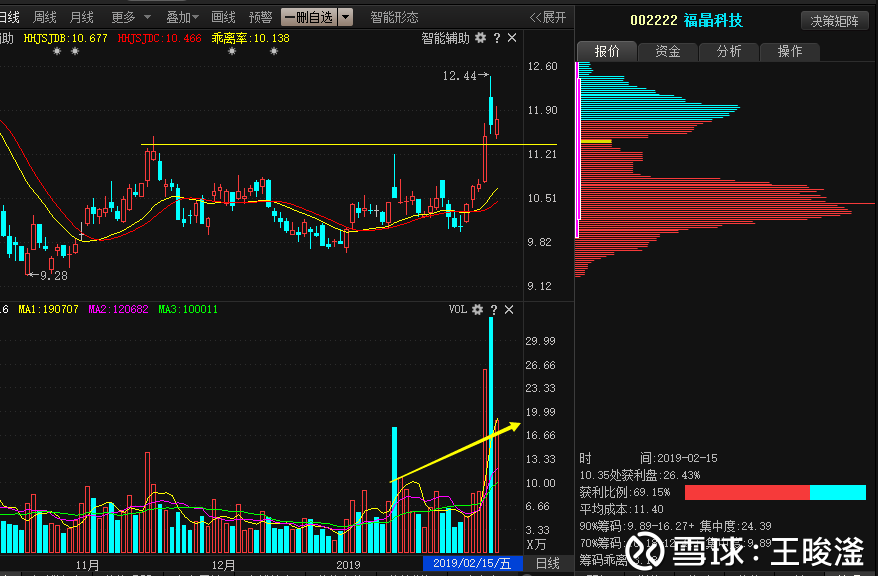Open the 预警 alert setting

click(x=260, y=17)
